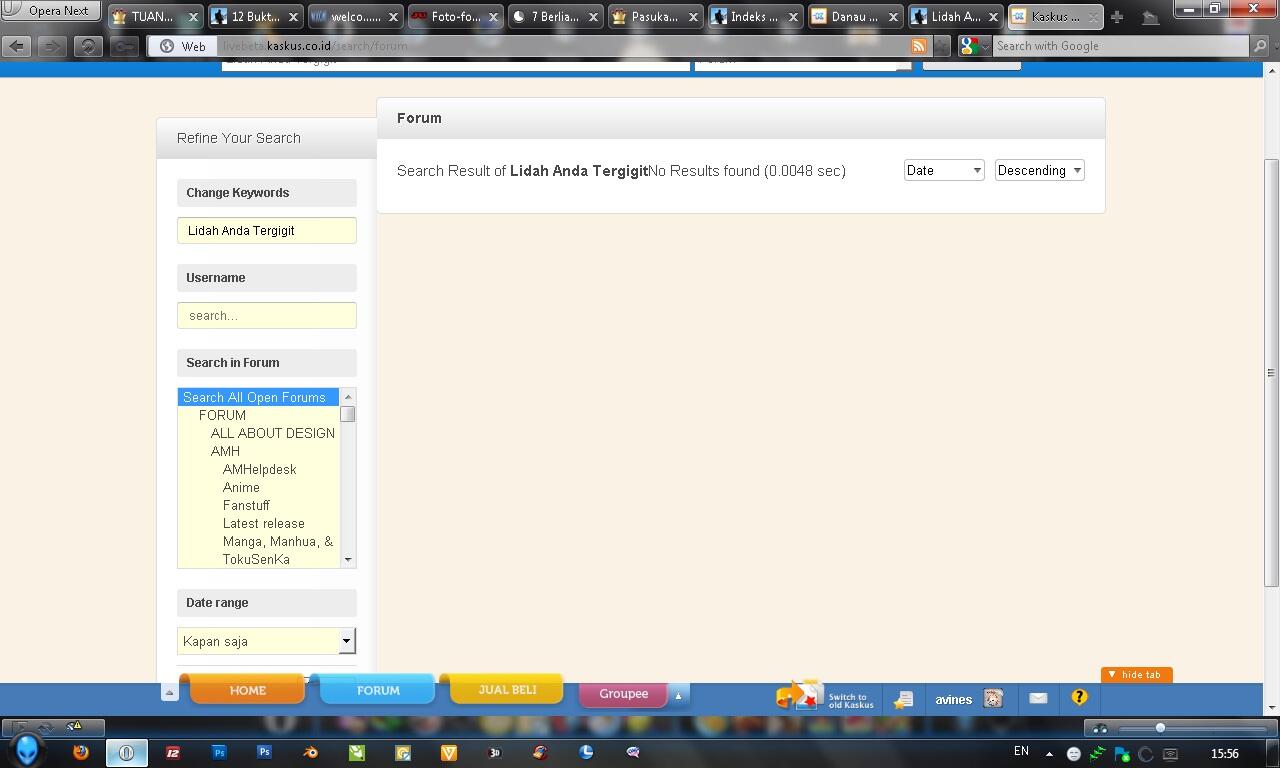This screenshot has width=1280, height=768.
Task: Select 'Latest release' in forum list
Action: tap(264, 523)
